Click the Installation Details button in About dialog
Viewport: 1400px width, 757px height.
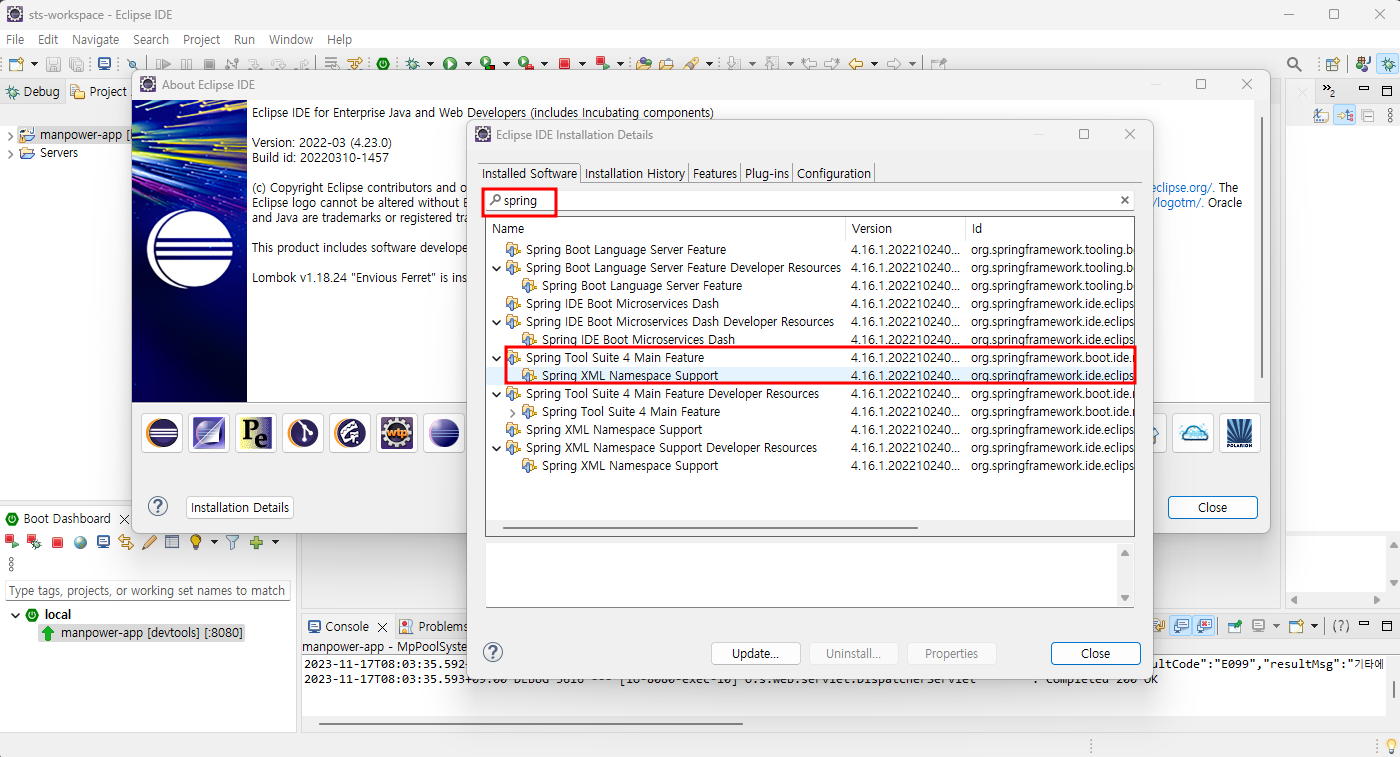click(x=240, y=507)
